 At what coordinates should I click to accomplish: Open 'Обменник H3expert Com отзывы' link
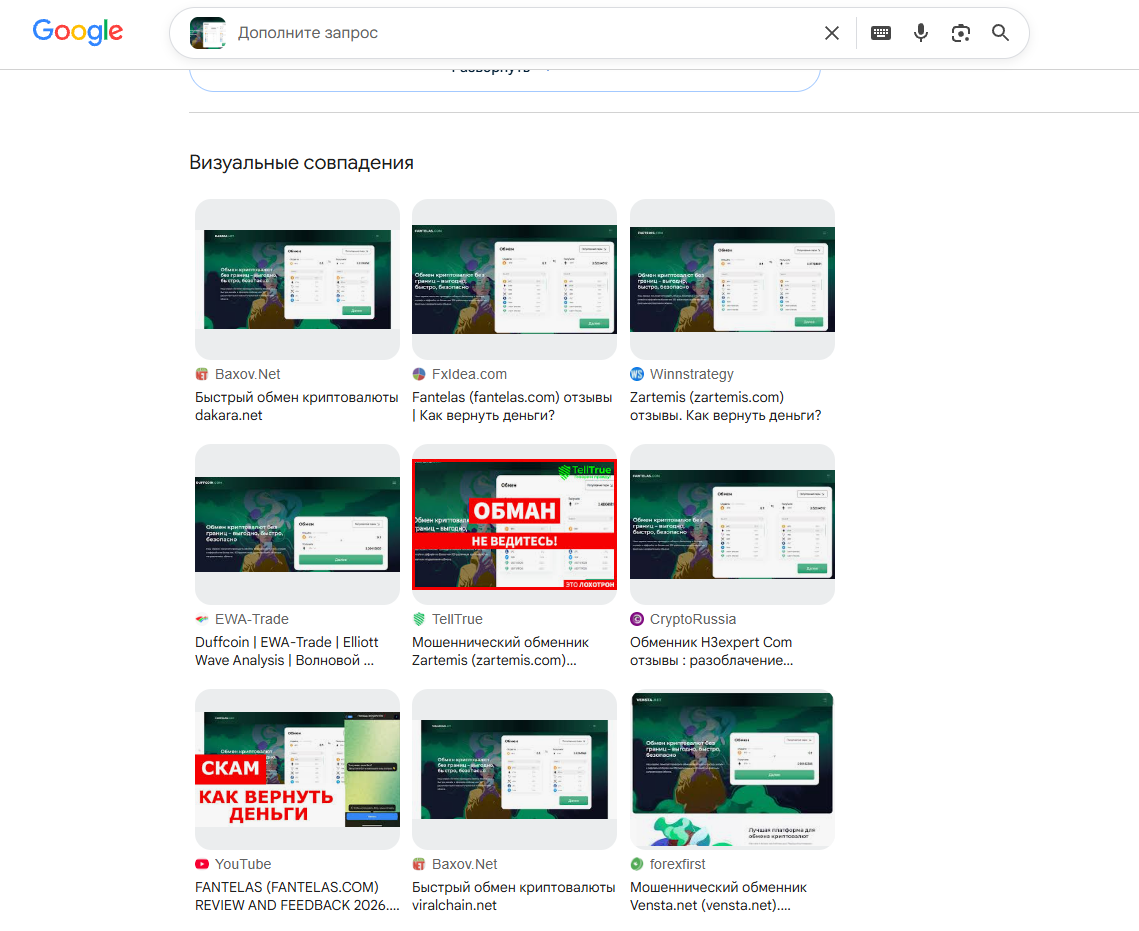pyautogui.click(x=711, y=651)
